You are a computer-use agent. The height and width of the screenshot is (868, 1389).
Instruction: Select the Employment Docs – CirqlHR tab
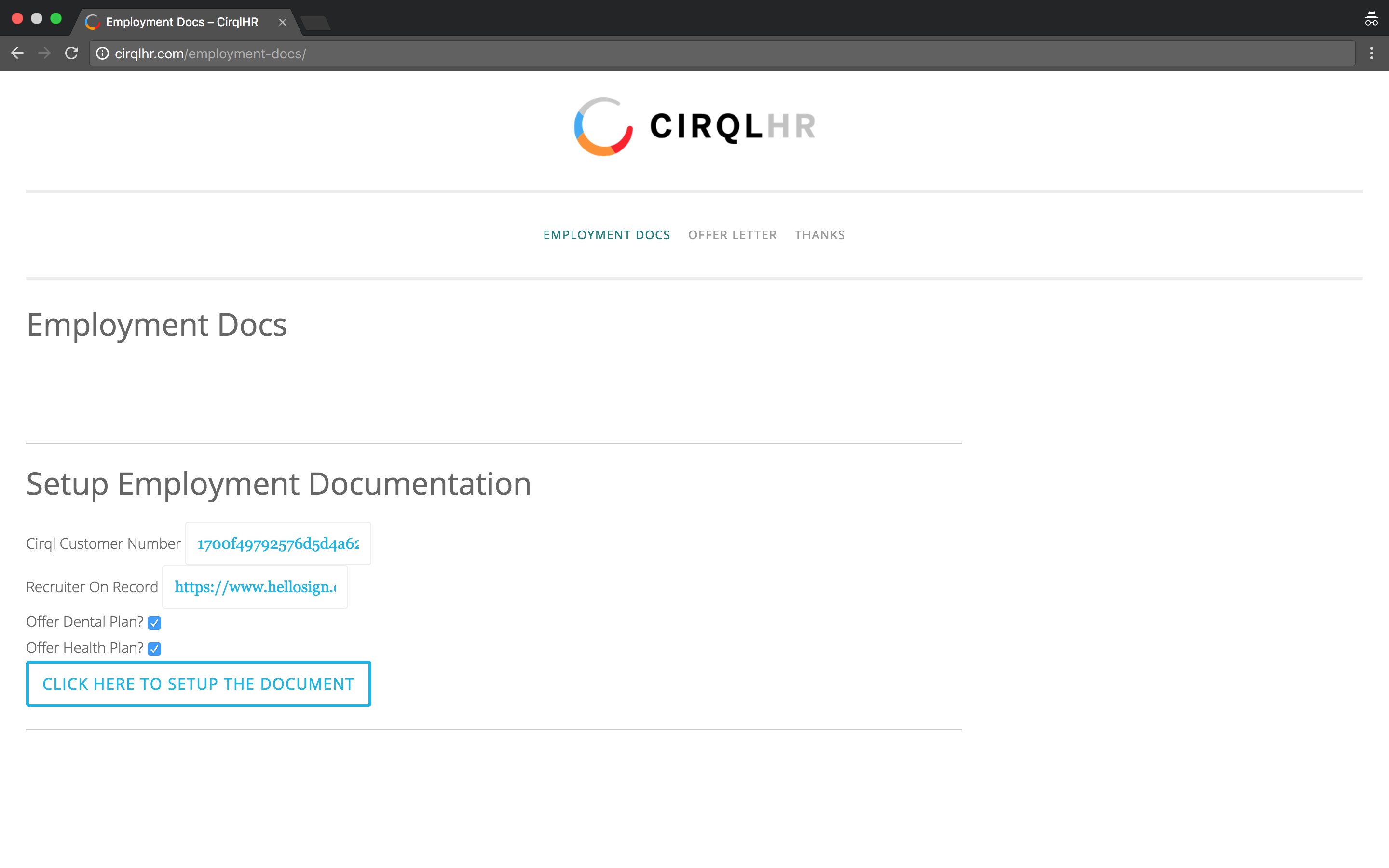pos(181,22)
